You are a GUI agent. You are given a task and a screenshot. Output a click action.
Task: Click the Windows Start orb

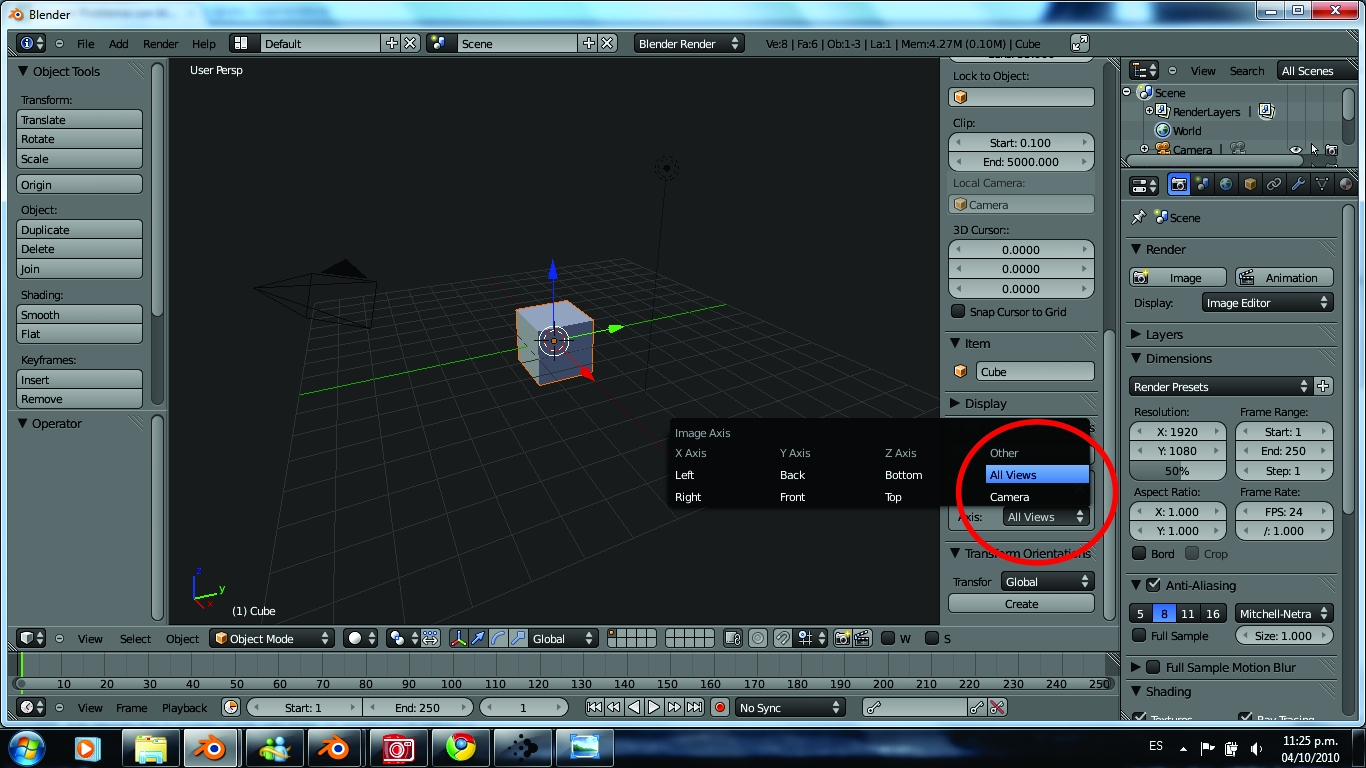[x=27, y=747]
